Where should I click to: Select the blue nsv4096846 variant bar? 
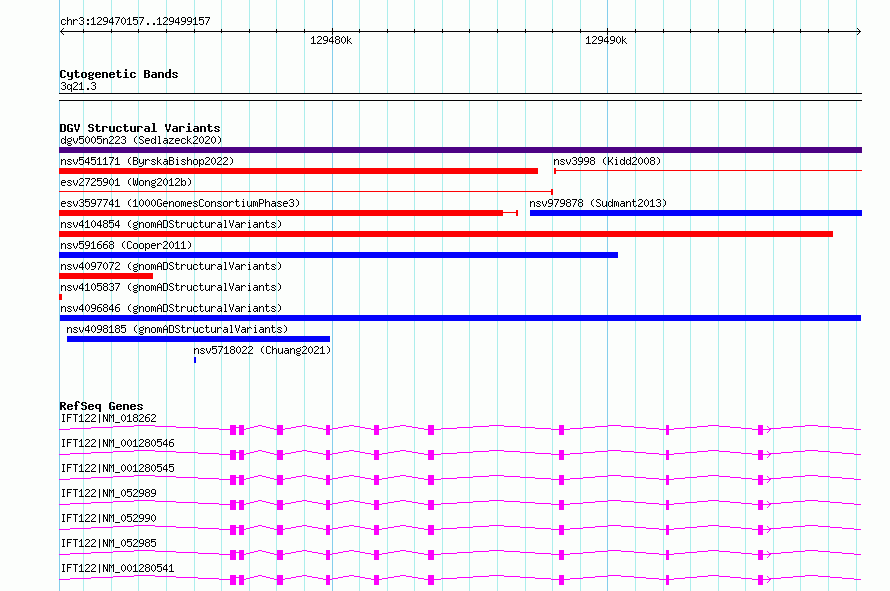460,318
